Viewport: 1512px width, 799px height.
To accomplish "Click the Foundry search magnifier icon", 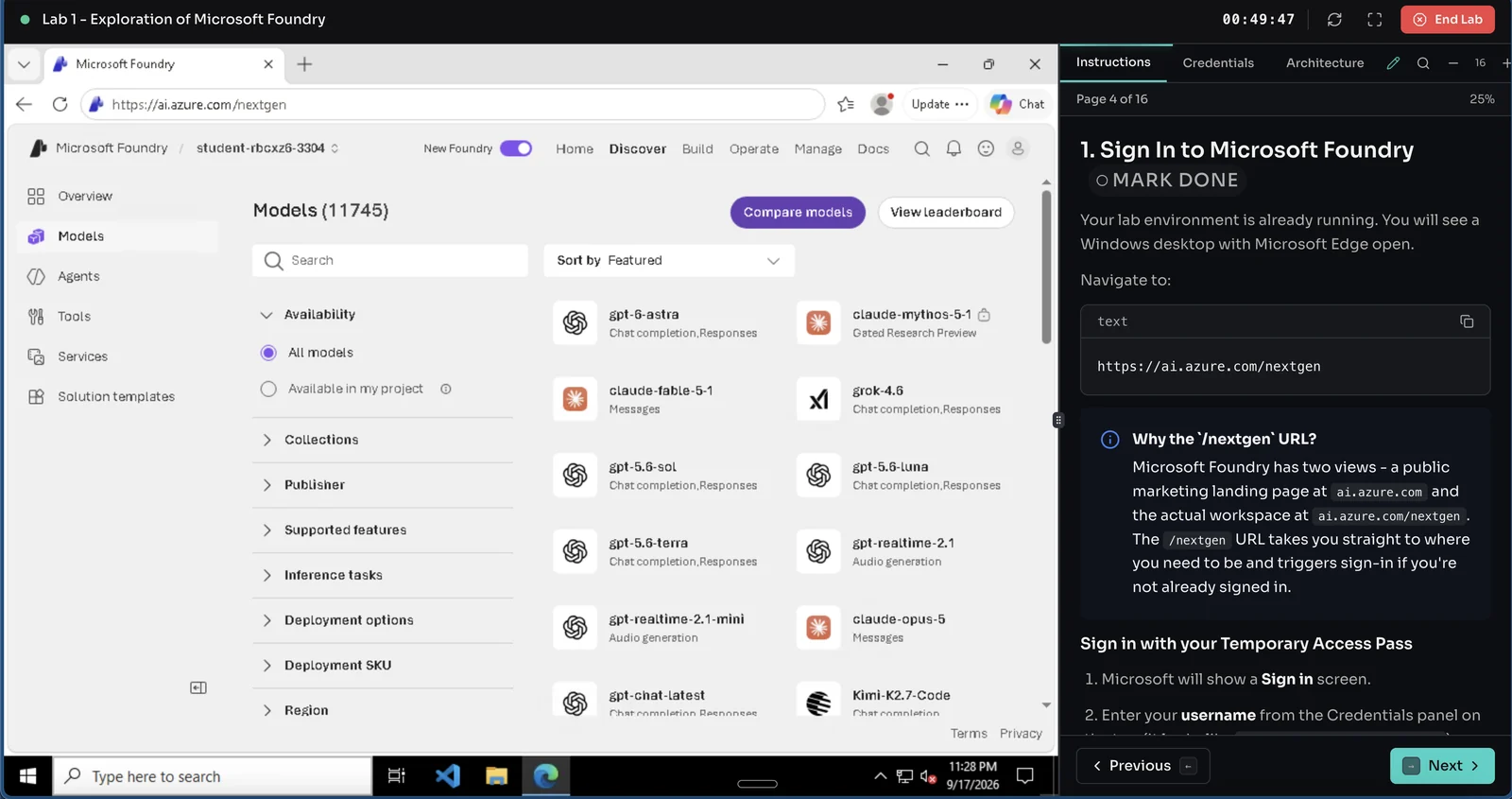I will click(x=921, y=148).
